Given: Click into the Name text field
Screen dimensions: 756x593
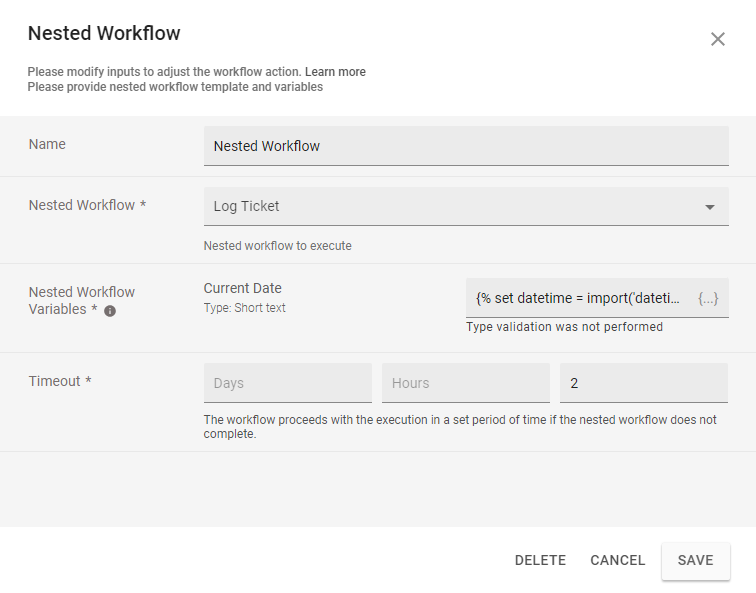Looking at the screenshot, I should (x=466, y=146).
